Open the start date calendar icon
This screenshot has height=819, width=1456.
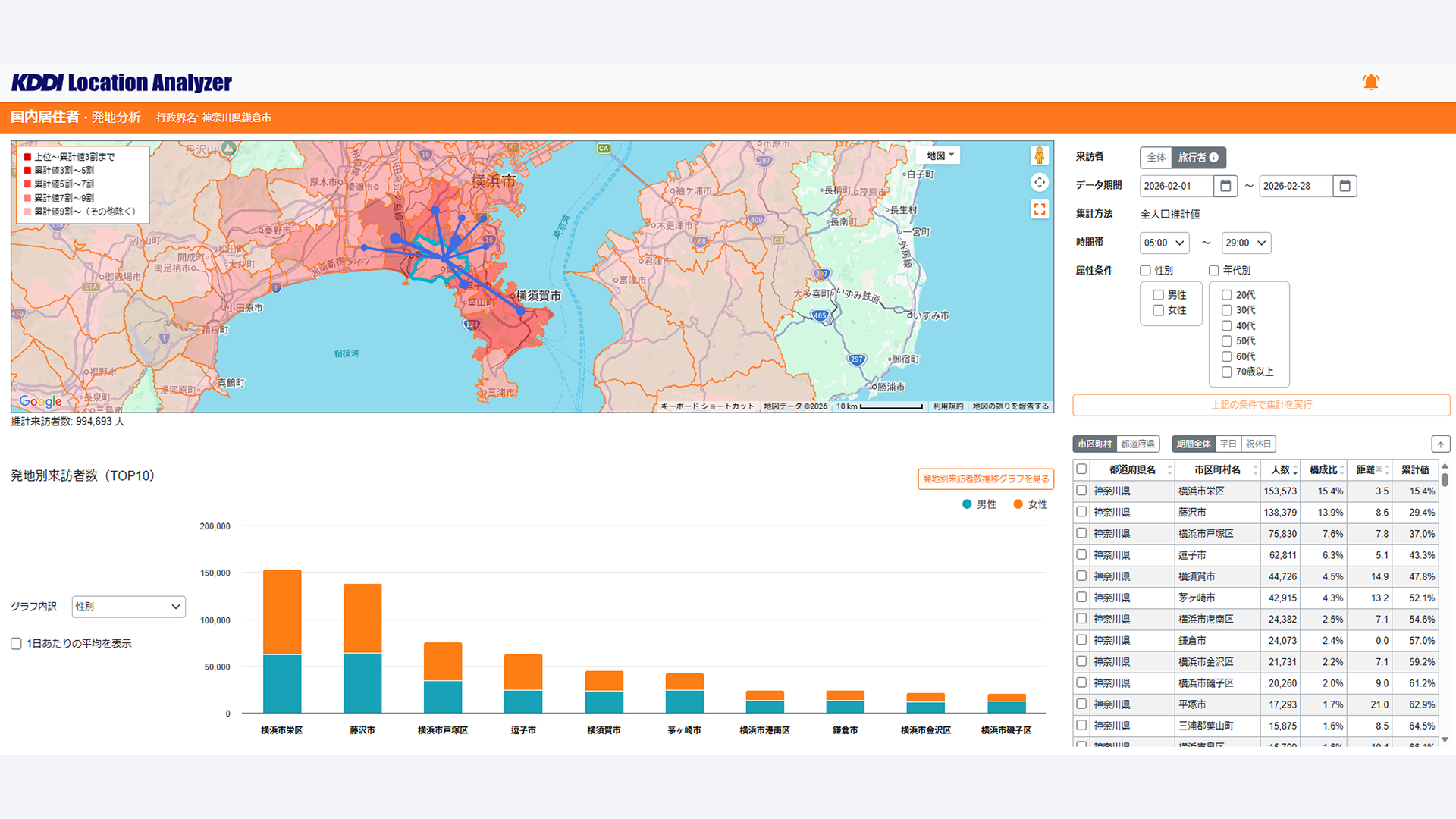coord(1225,186)
